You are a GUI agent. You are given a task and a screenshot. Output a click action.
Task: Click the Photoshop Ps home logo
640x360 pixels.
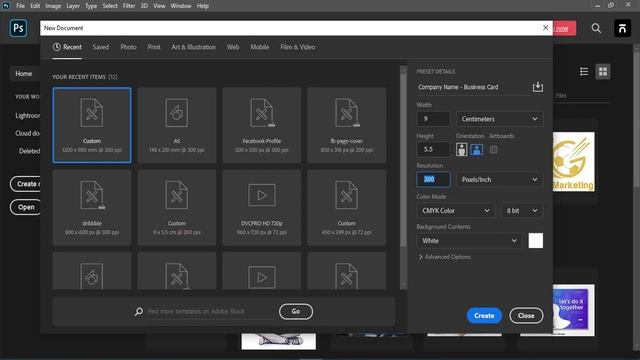[18, 28]
